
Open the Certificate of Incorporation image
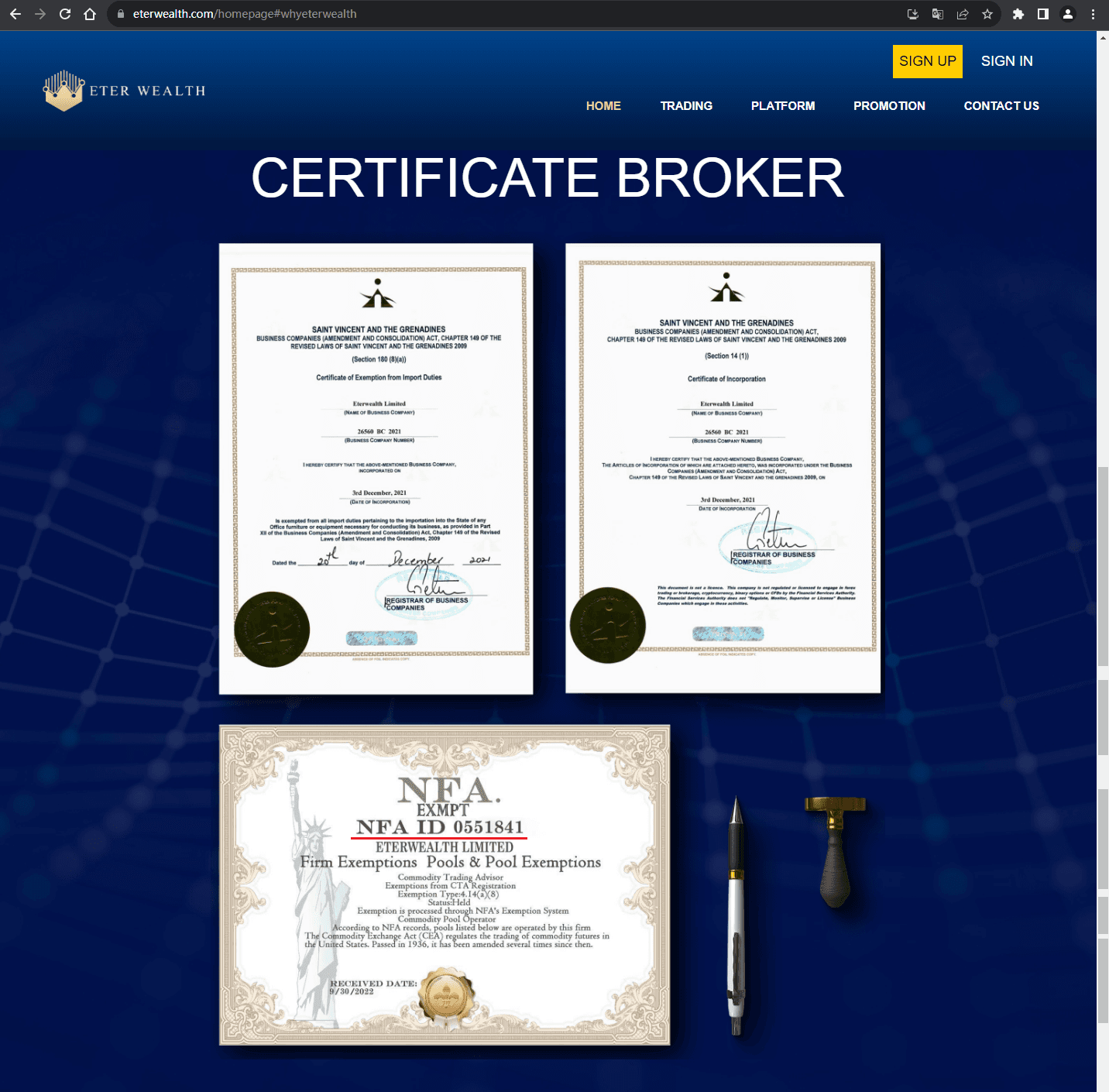click(x=723, y=469)
